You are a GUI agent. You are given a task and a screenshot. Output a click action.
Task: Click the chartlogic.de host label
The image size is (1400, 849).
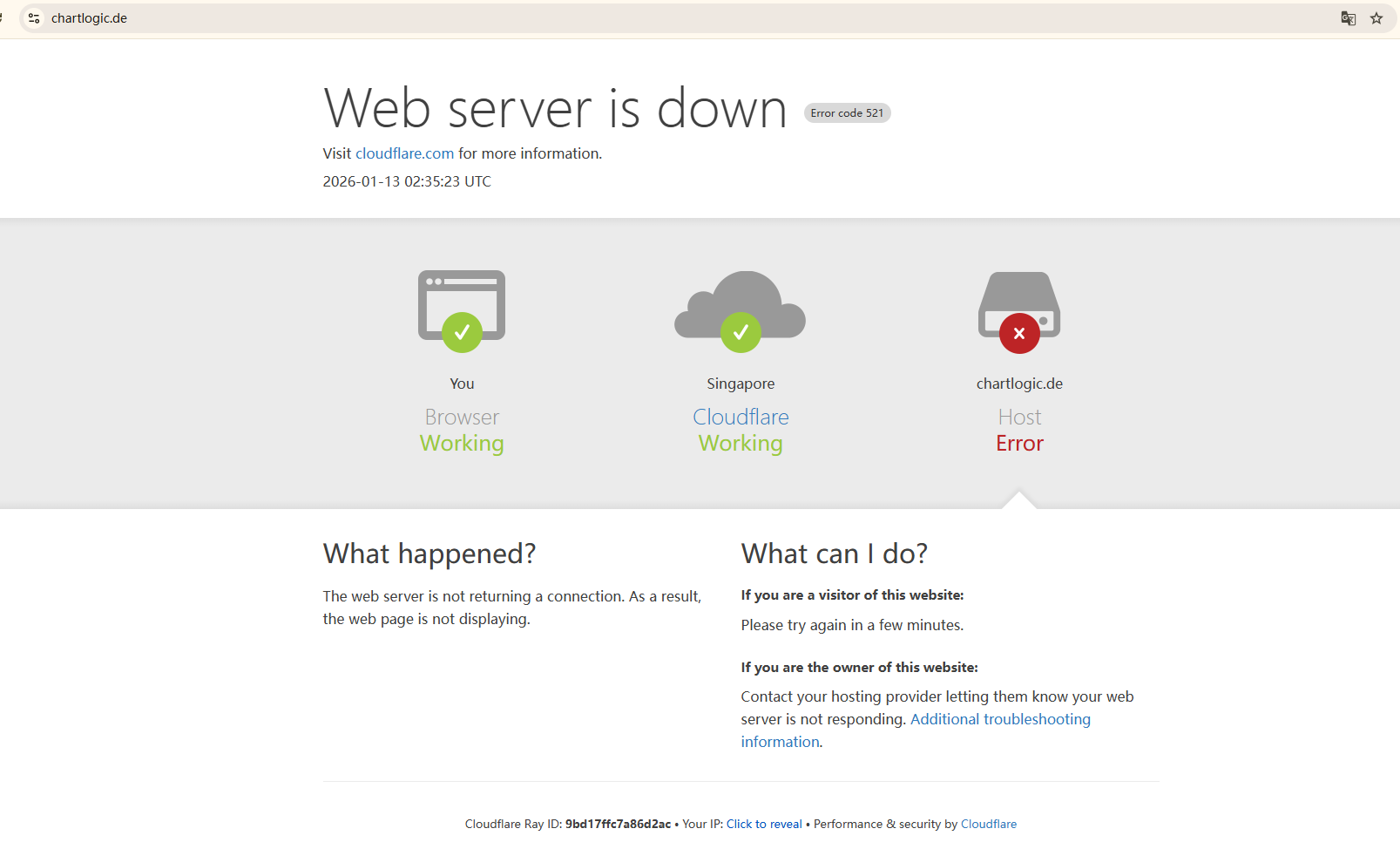(1019, 384)
